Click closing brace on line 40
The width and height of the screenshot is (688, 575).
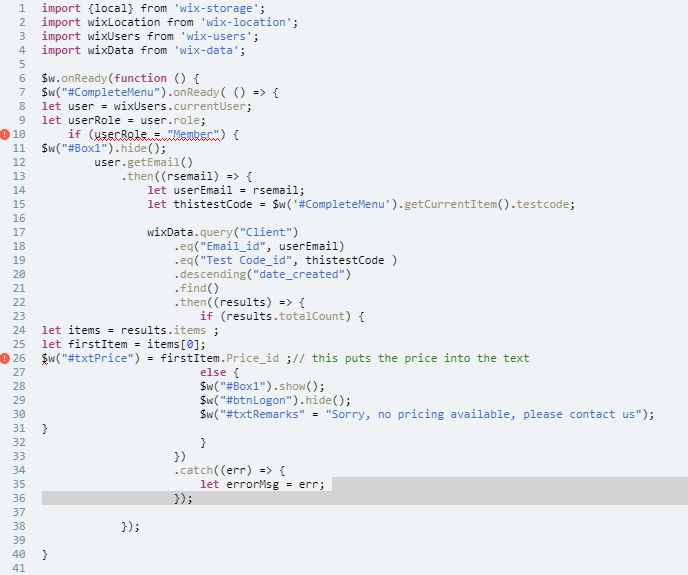45,554
